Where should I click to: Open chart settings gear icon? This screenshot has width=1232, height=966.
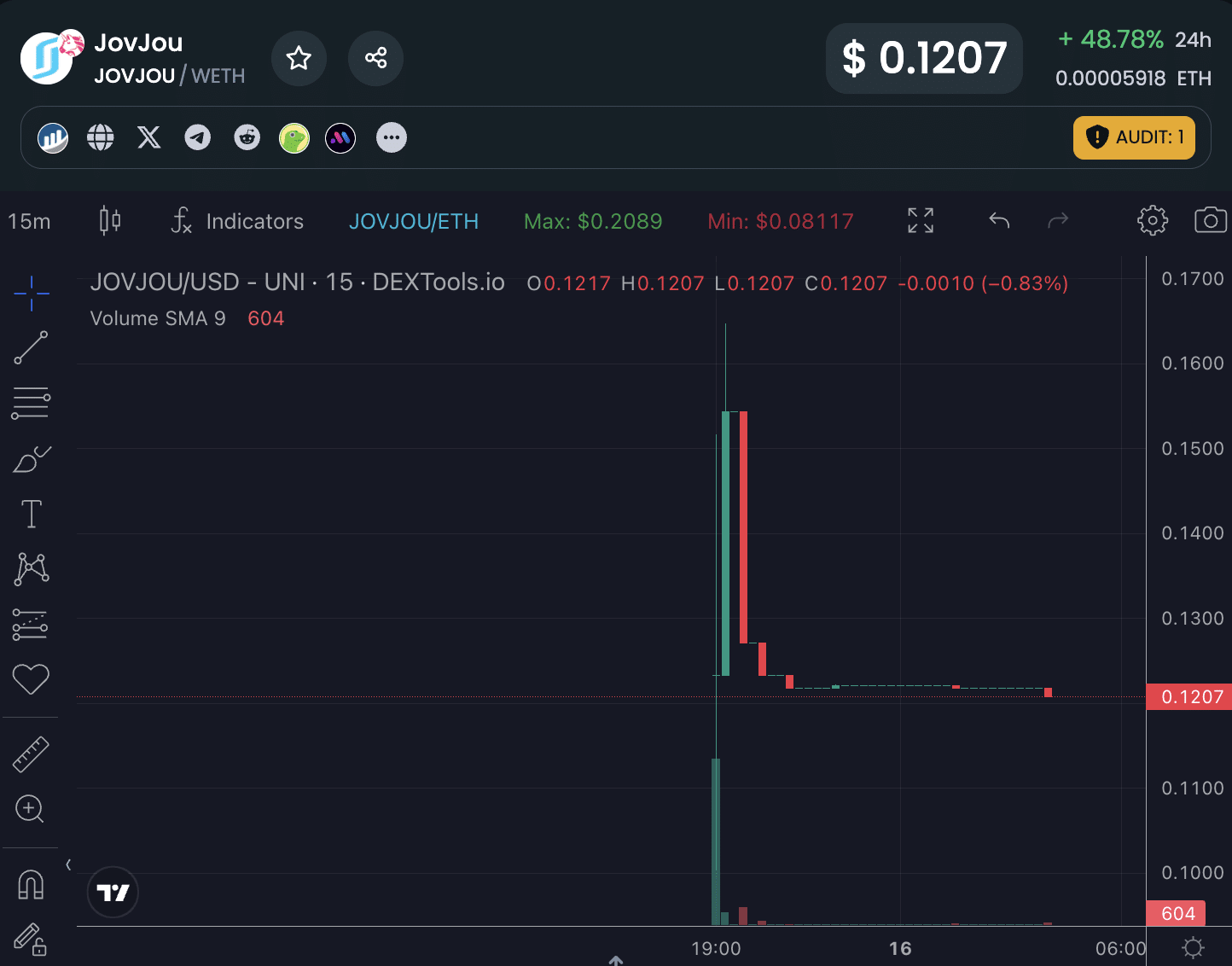1153,221
